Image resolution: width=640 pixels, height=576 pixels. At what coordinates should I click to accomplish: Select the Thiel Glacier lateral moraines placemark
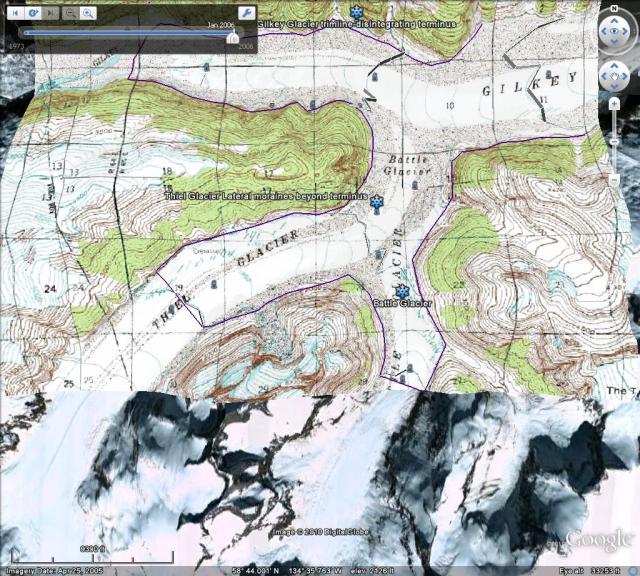pyautogui.click(x=376, y=204)
